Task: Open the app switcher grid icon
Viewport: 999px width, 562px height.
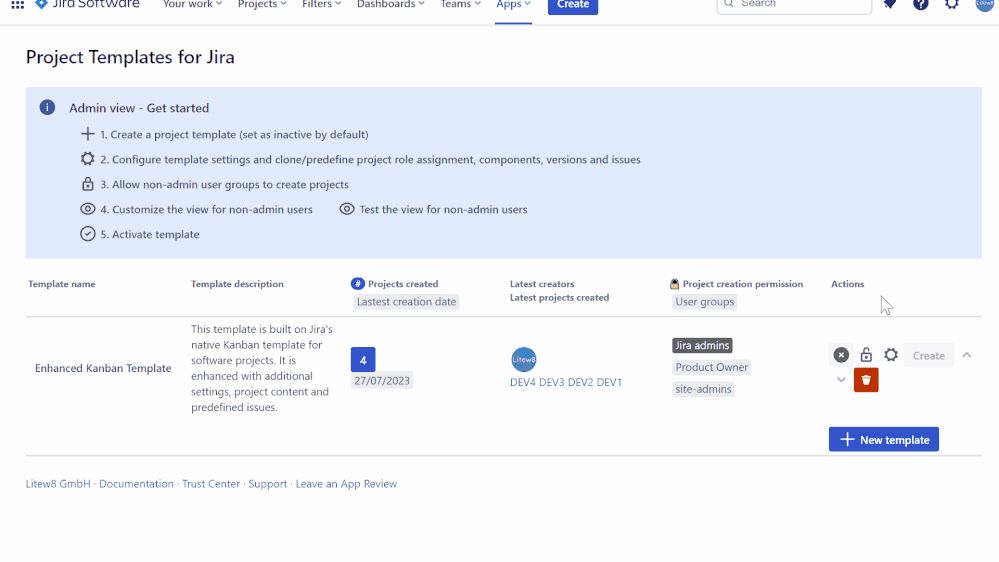Action: click(18, 4)
